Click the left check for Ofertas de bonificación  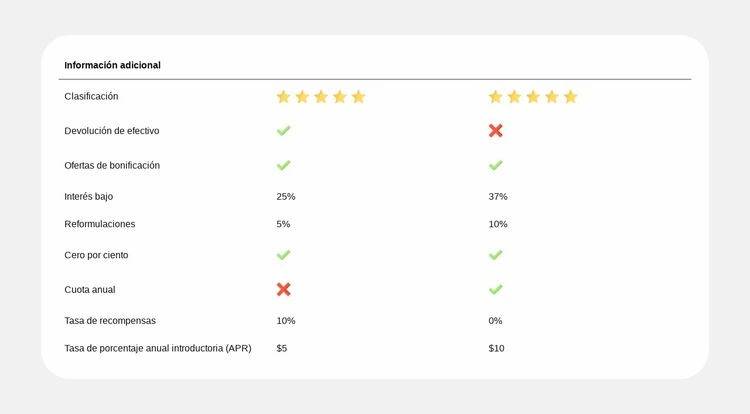point(284,165)
